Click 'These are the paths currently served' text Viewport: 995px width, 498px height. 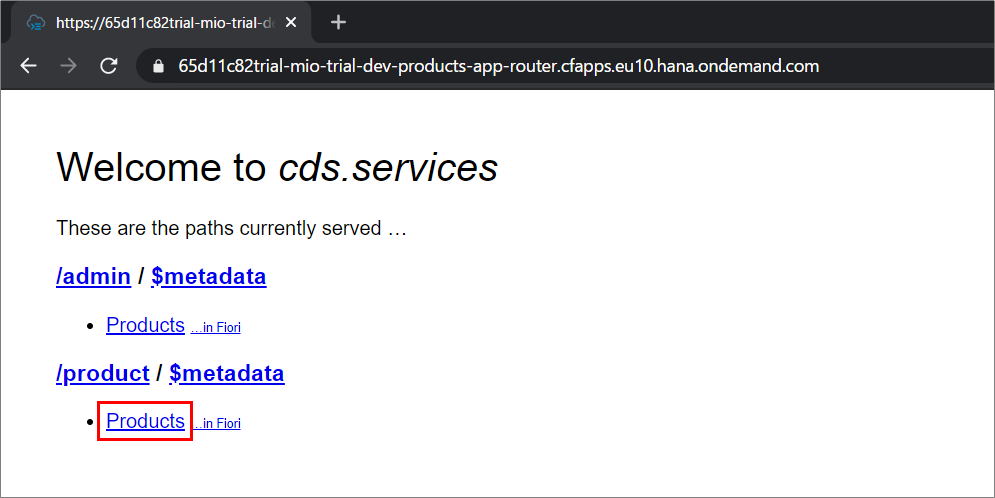click(x=232, y=228)
